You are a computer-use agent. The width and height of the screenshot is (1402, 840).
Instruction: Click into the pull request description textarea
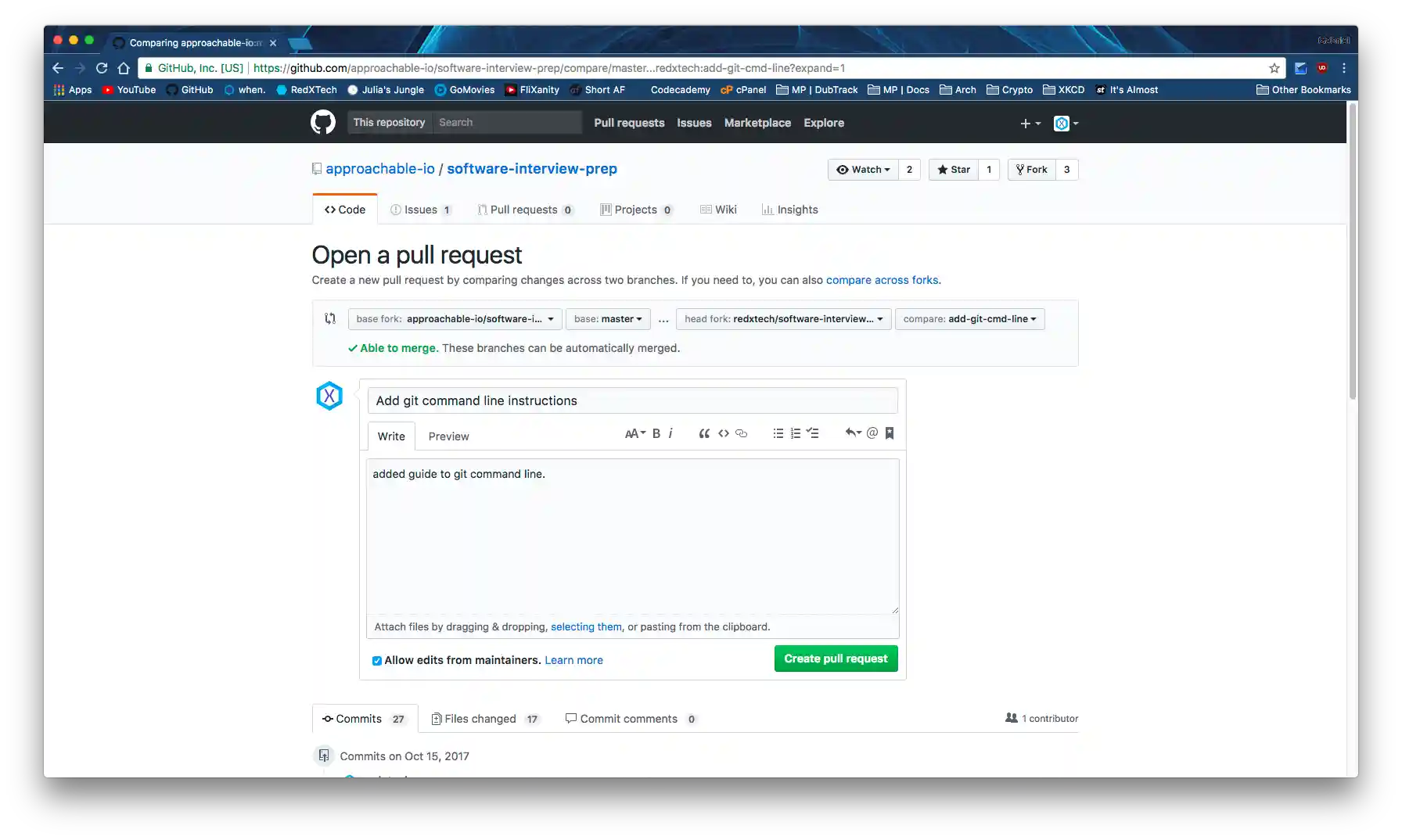coord(632,537)
